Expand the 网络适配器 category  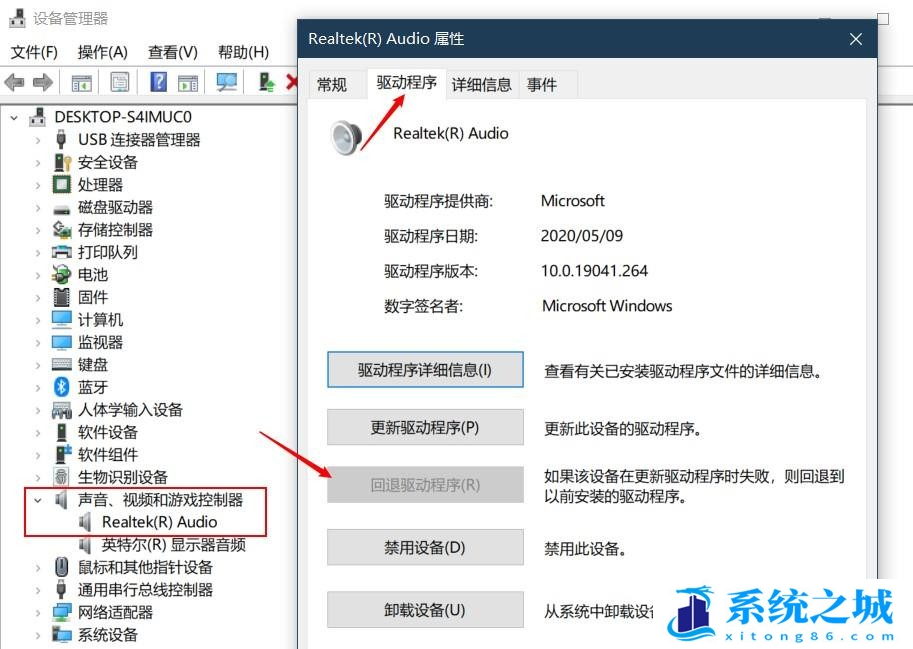tap(38, 612)
